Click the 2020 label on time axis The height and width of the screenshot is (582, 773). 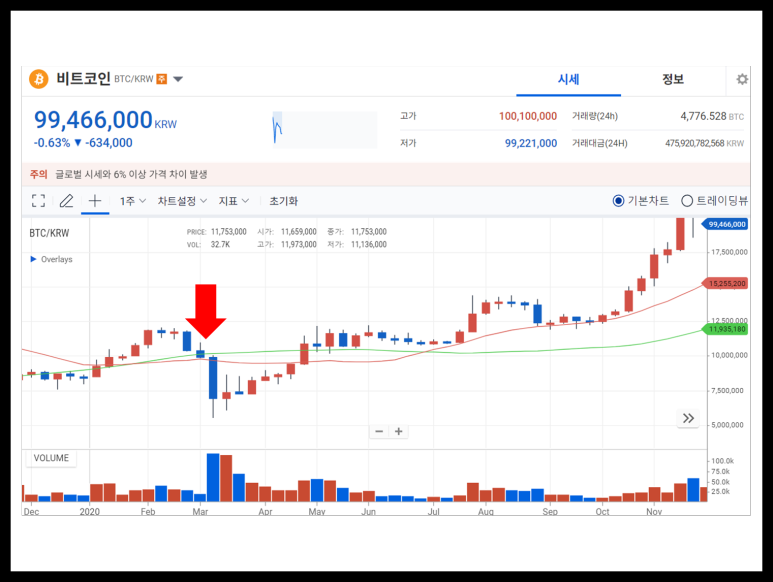tap(89, 512)
